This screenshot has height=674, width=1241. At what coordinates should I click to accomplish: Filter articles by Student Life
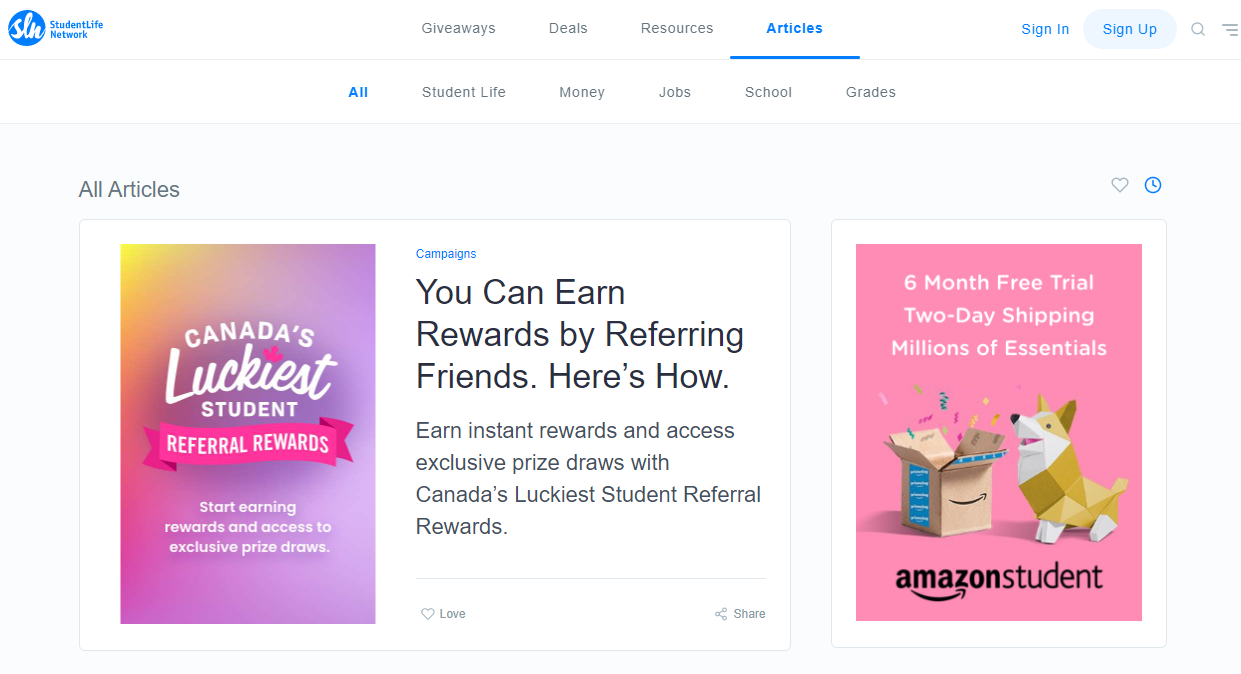pyautogui.click(x=464, y=92)
